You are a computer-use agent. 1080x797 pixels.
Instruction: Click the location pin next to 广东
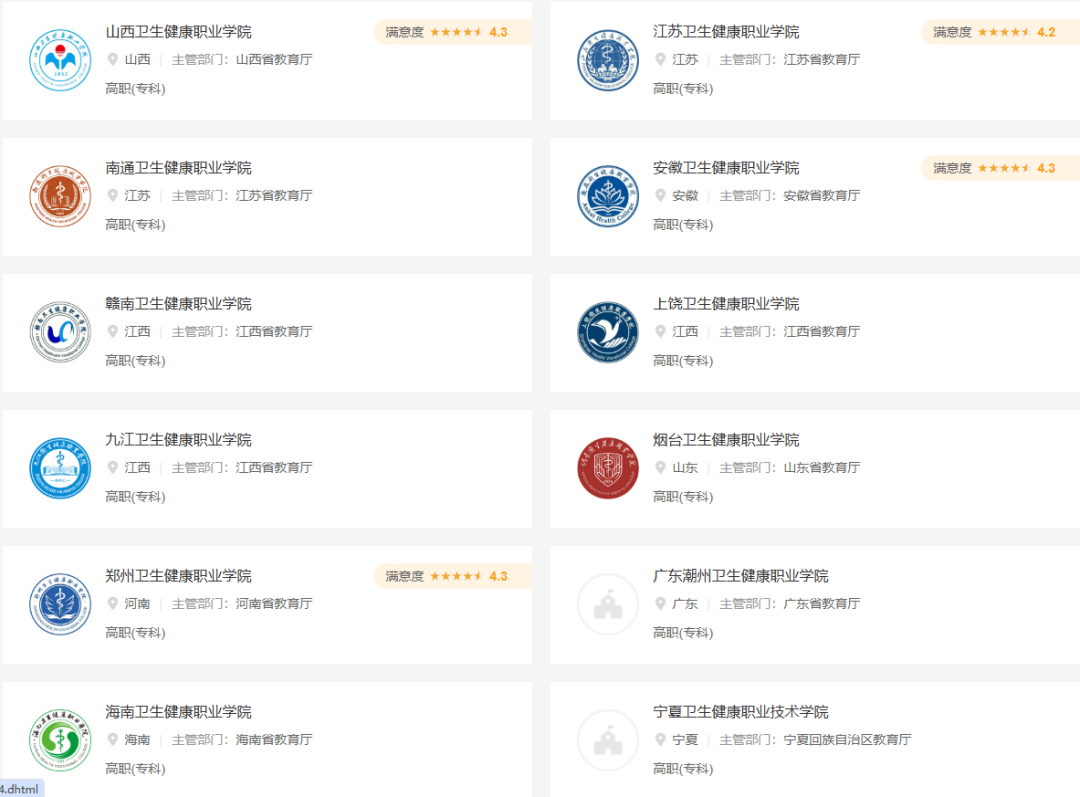click(x=661, y=603)
